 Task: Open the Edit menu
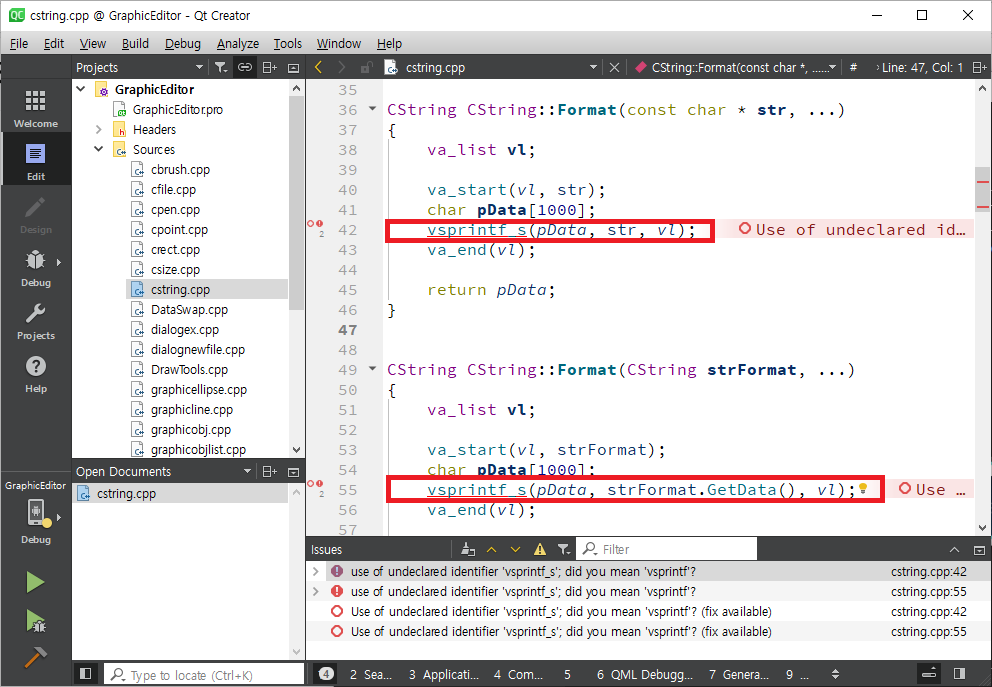point(54,44)
